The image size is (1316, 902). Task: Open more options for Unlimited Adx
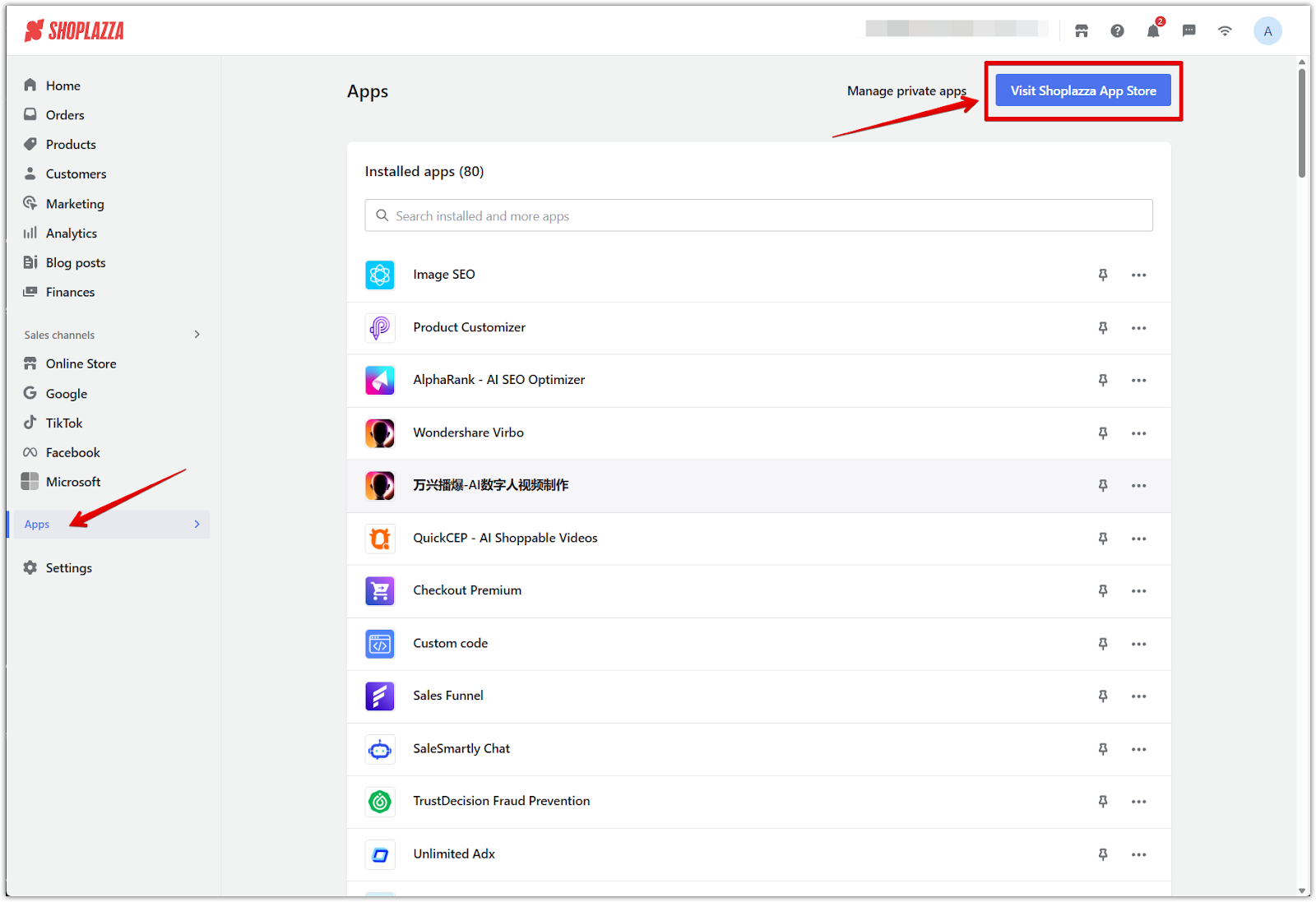[x=1138, y=853]
